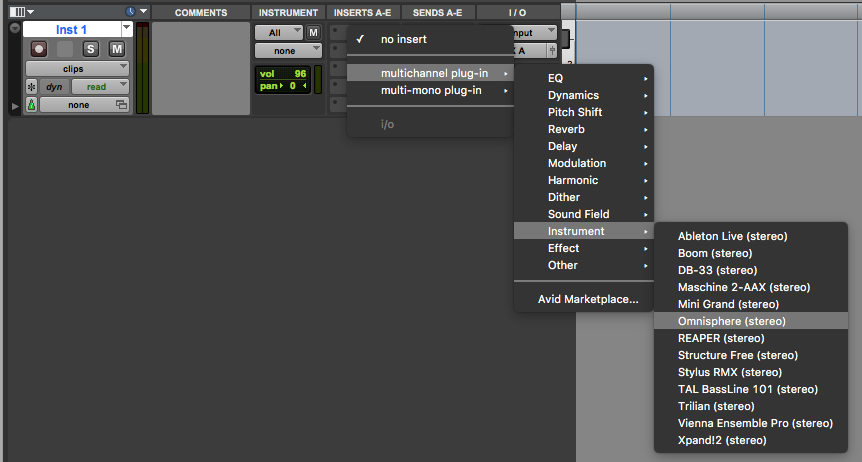The height and width of the screenshot is (462, 862).
Task: Click the Inst 1 track name field
Action: [x=71, y=29]
